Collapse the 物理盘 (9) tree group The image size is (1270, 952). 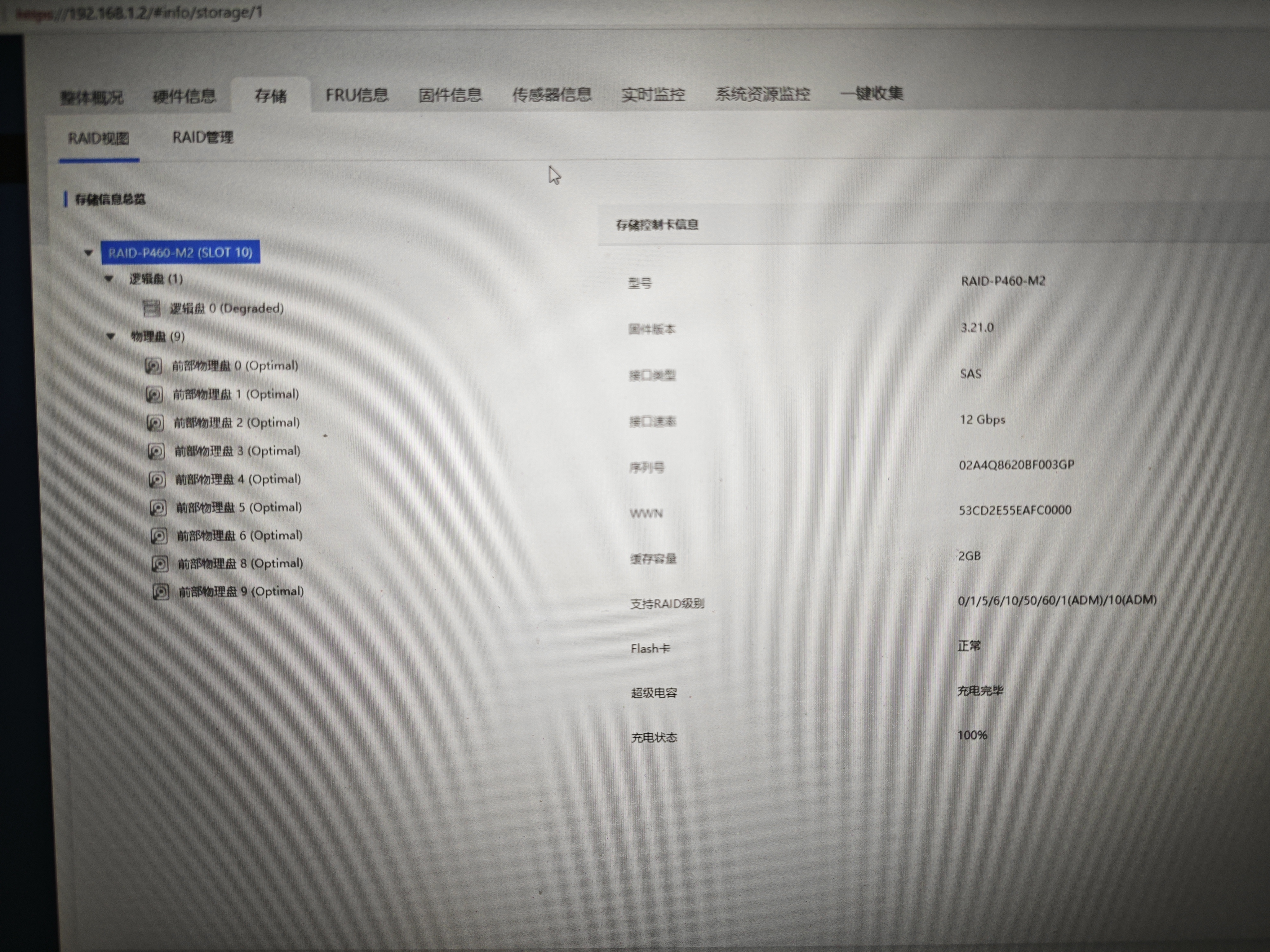pyautogui.click(x=111, y=336)
